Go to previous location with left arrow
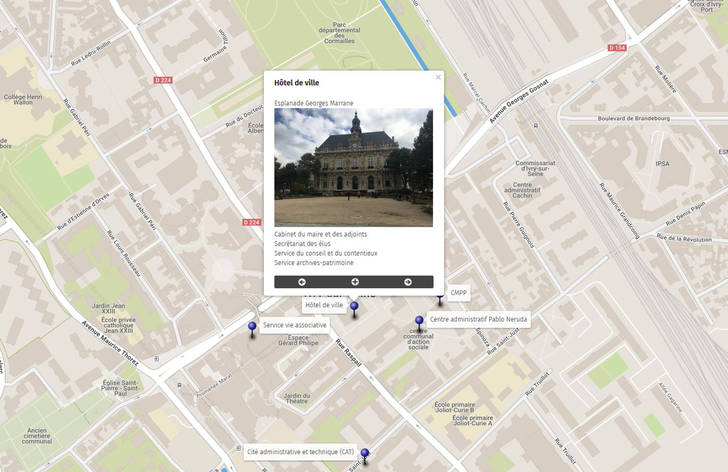728x472 pixels. [x=302, y=282]
